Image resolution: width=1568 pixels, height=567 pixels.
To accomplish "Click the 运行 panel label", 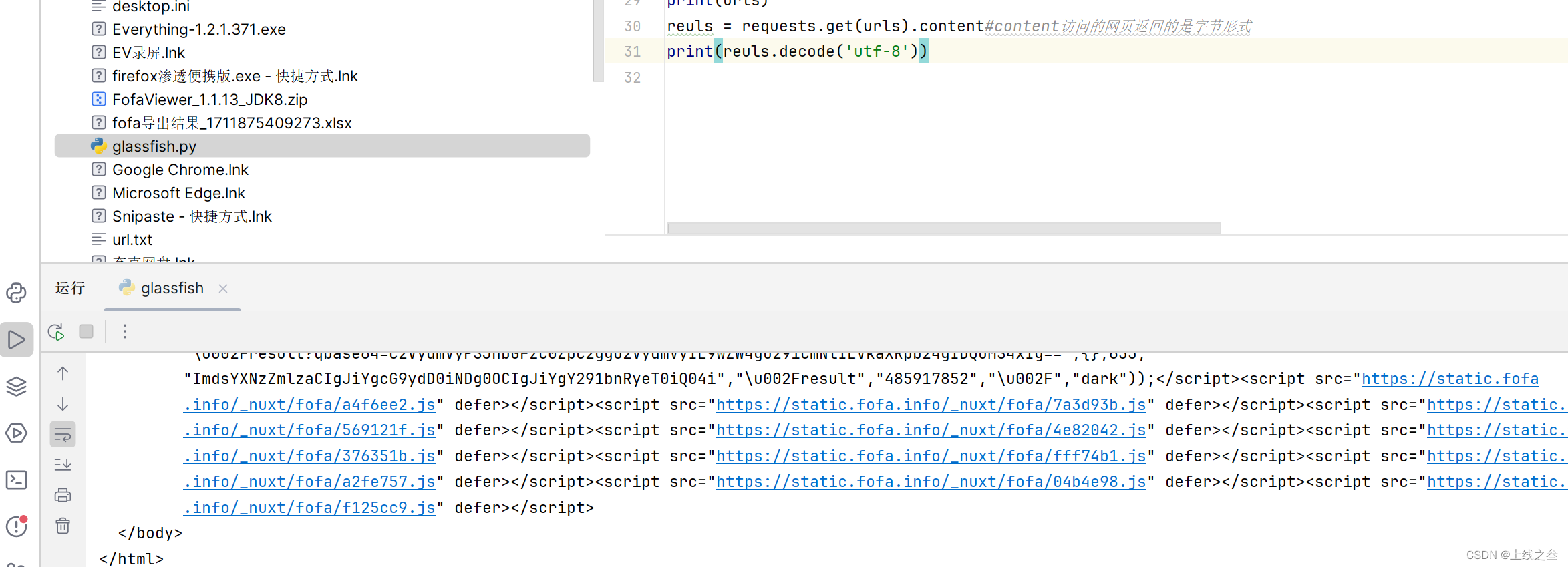I will pyautogui.click(x=70, y=288).
